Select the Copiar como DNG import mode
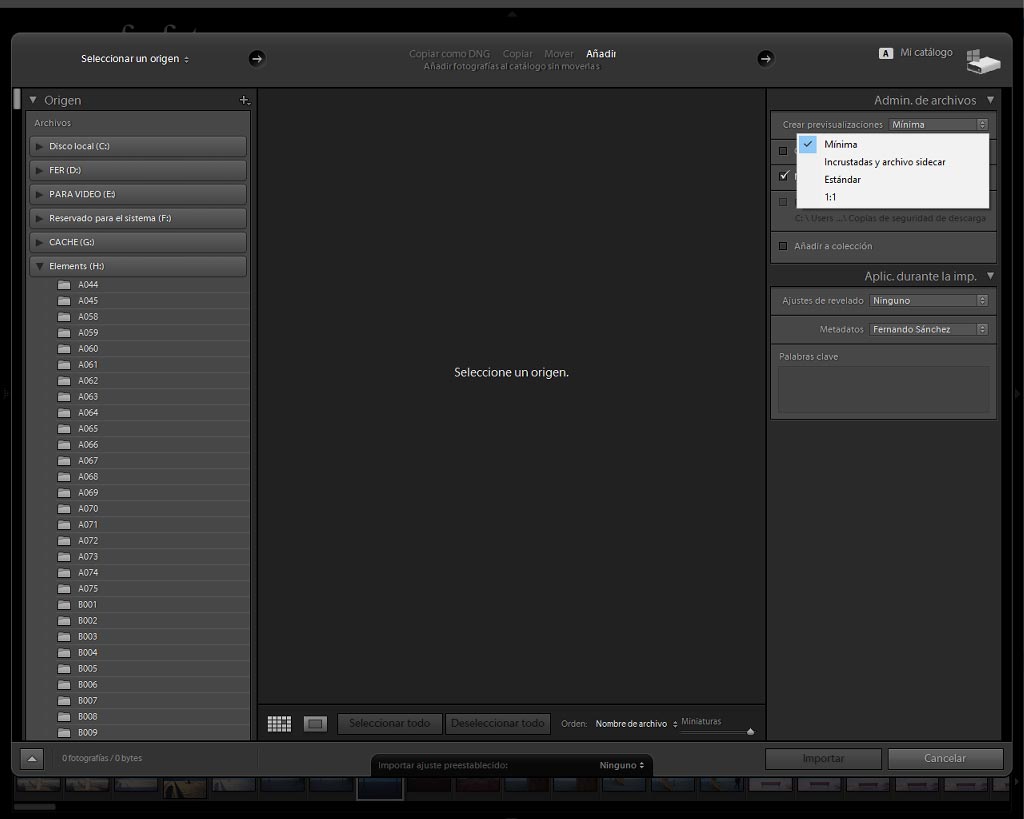Viewport: 1024px width, 819px height. [x=449, y=54]
